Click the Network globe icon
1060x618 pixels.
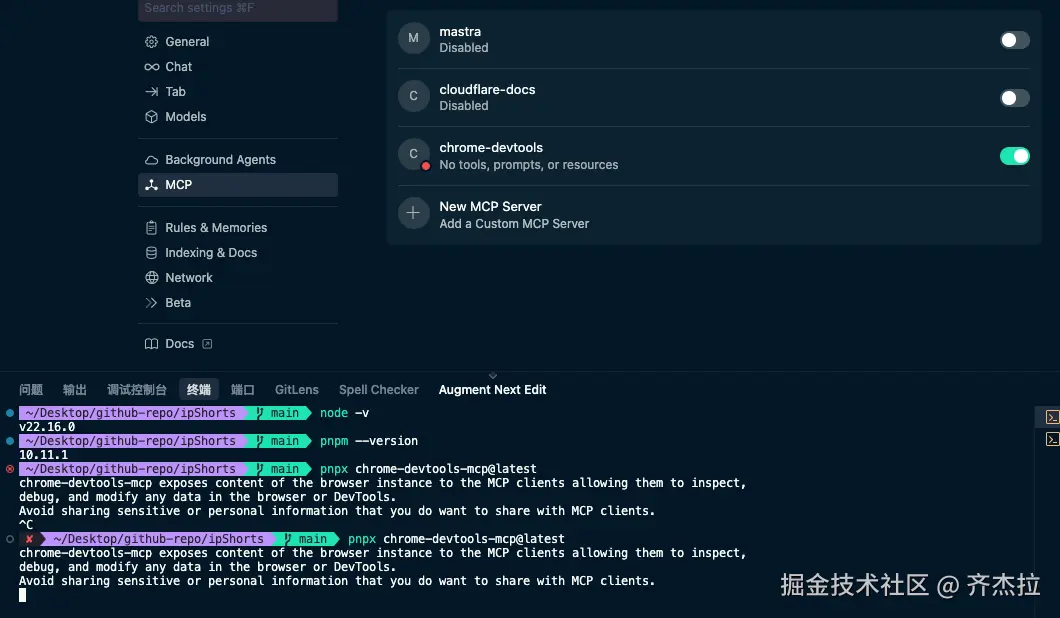pos(151,278)
